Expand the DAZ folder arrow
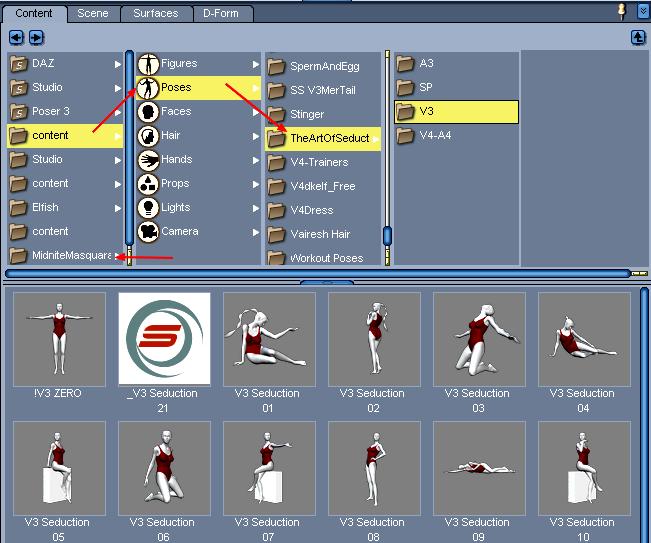The image size is (651, 543). click(x=118, y=64)
